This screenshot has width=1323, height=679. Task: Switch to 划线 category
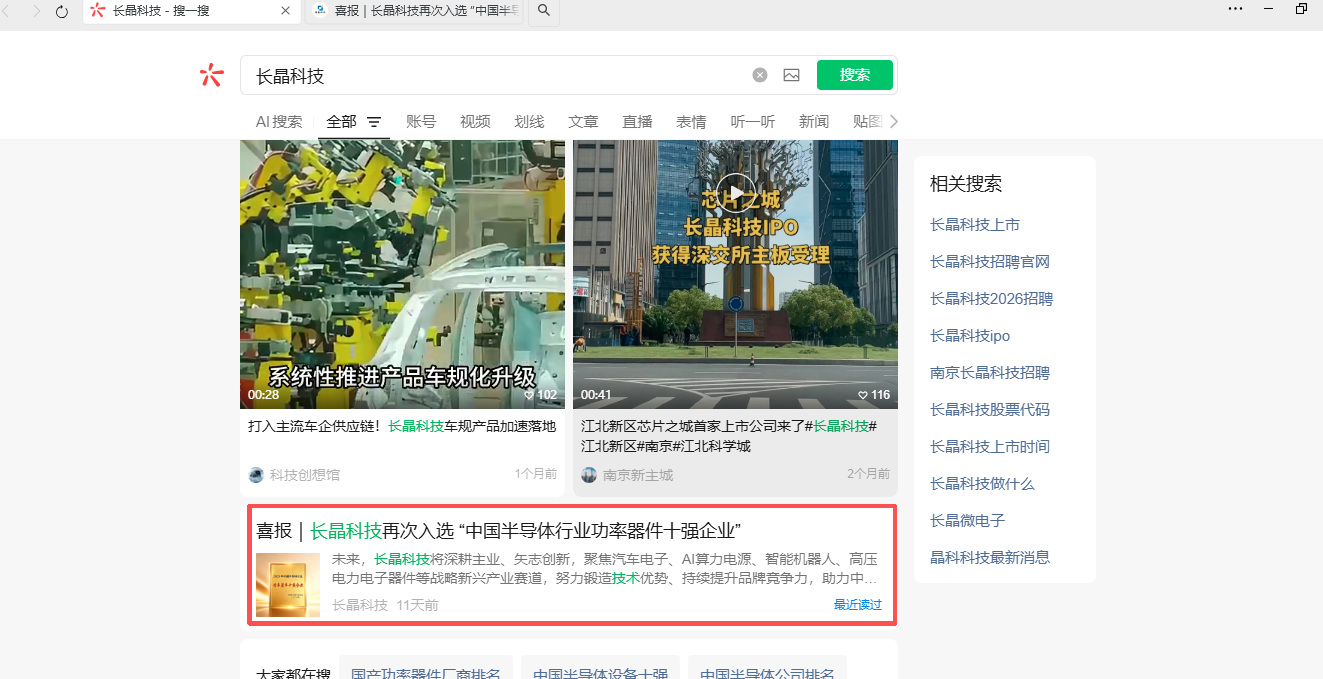[529, 122]
